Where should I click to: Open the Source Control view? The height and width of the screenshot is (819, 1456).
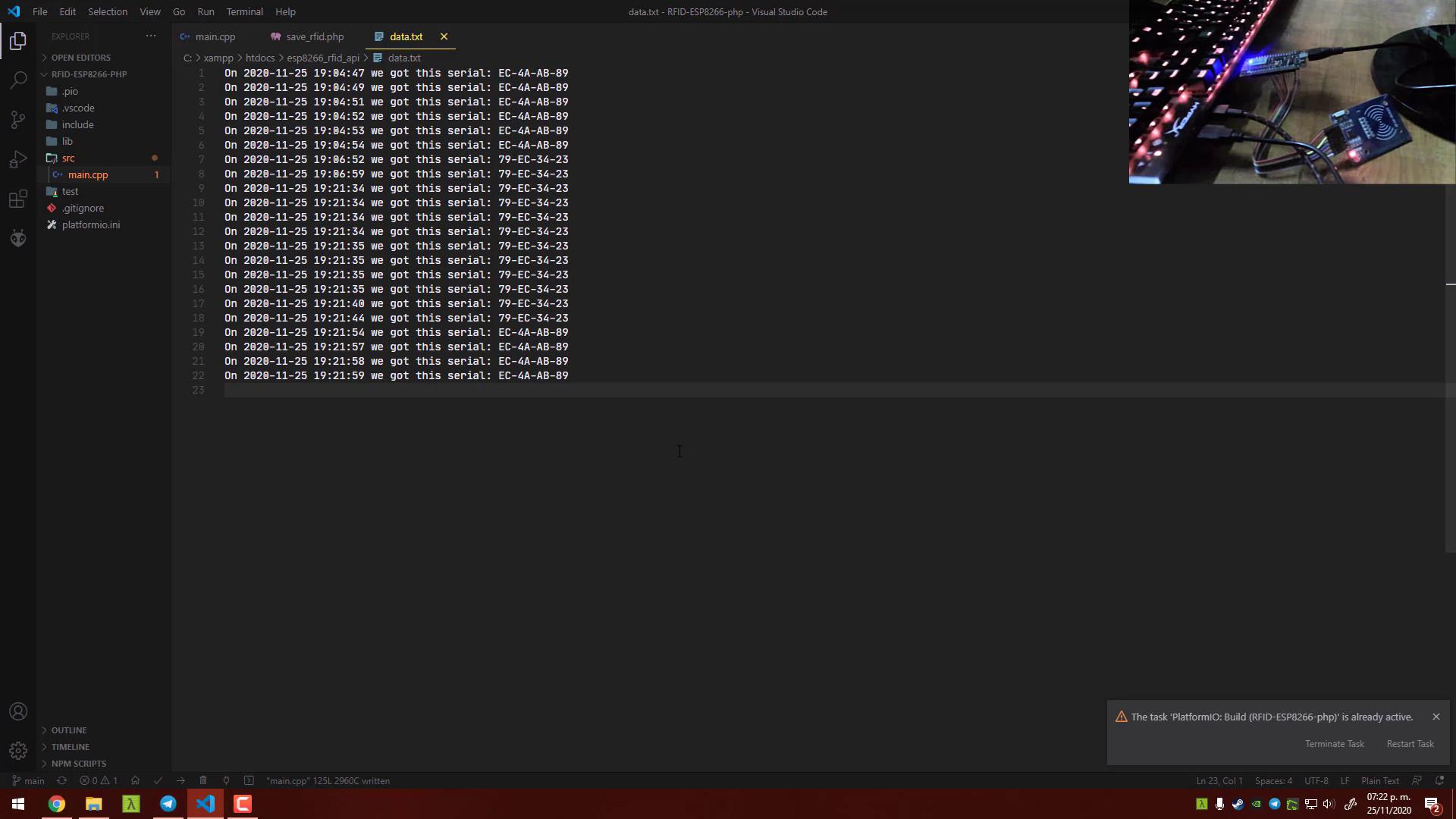(x=18, y=120)
